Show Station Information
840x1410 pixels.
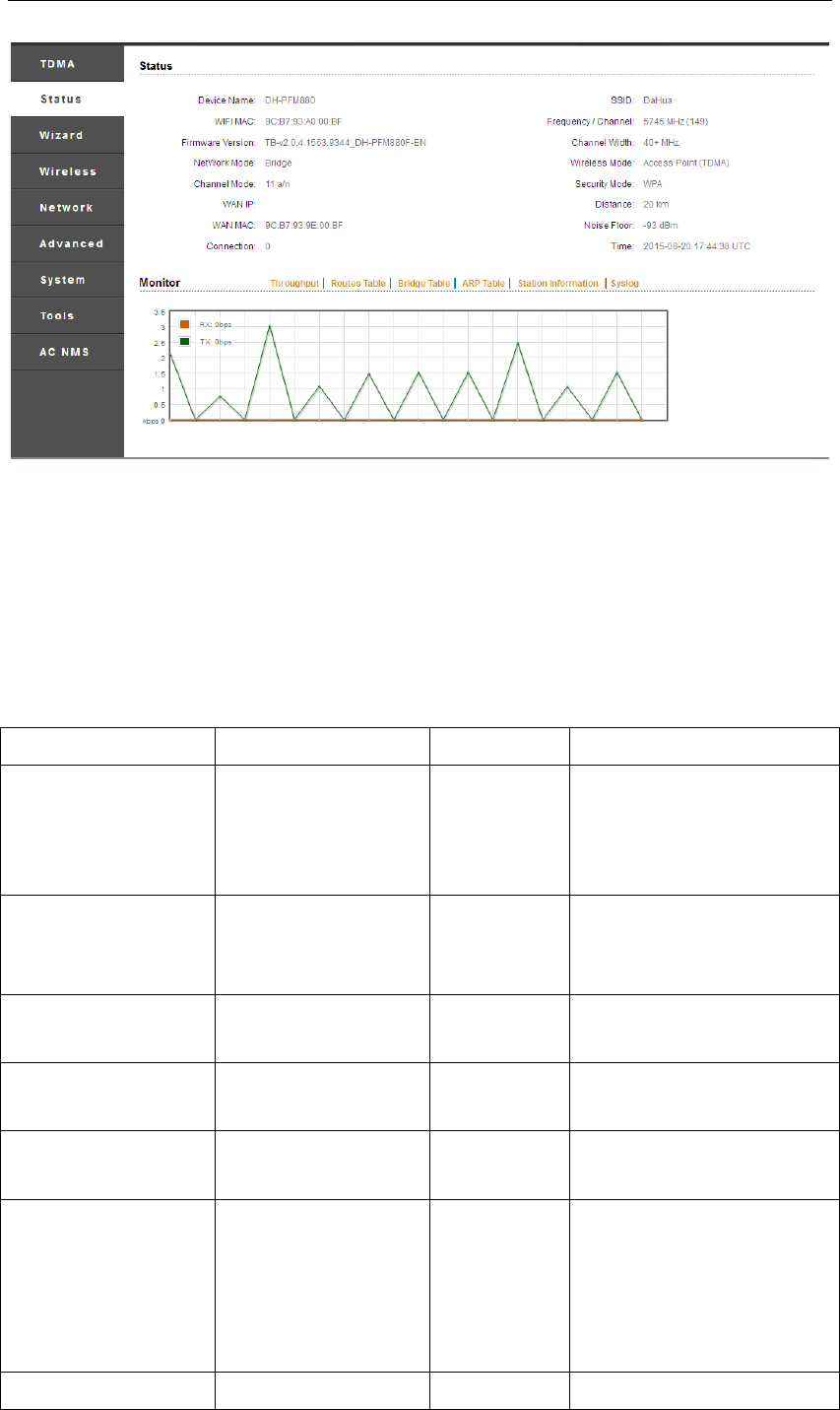pos(557,284)
